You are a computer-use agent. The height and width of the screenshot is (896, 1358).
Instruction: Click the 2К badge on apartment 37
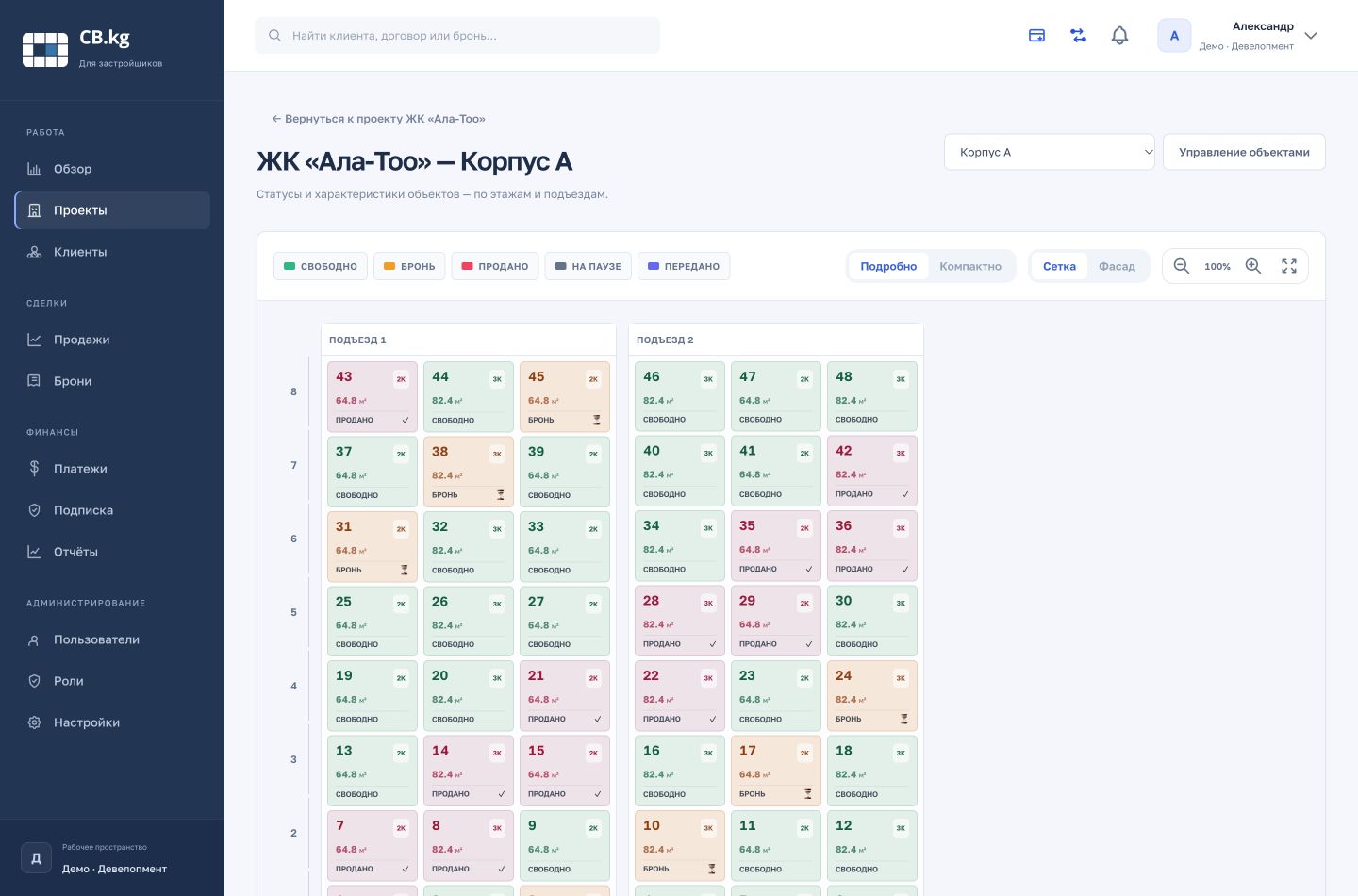pyautogui.click(x=401, y=454)
